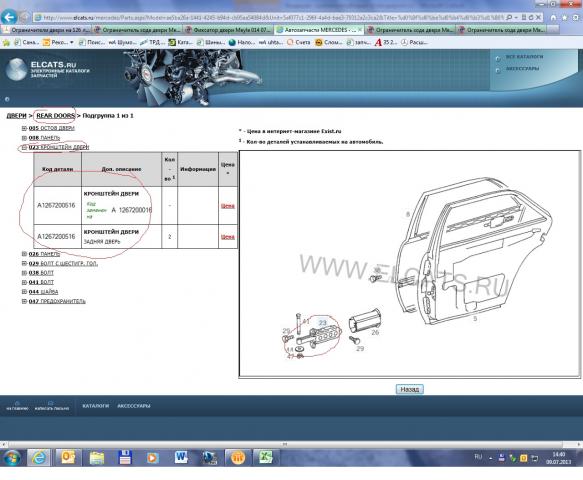Open the REAR DOORS breadcrumb link
Screen dimensions: 583x480
tap(55, 116)
